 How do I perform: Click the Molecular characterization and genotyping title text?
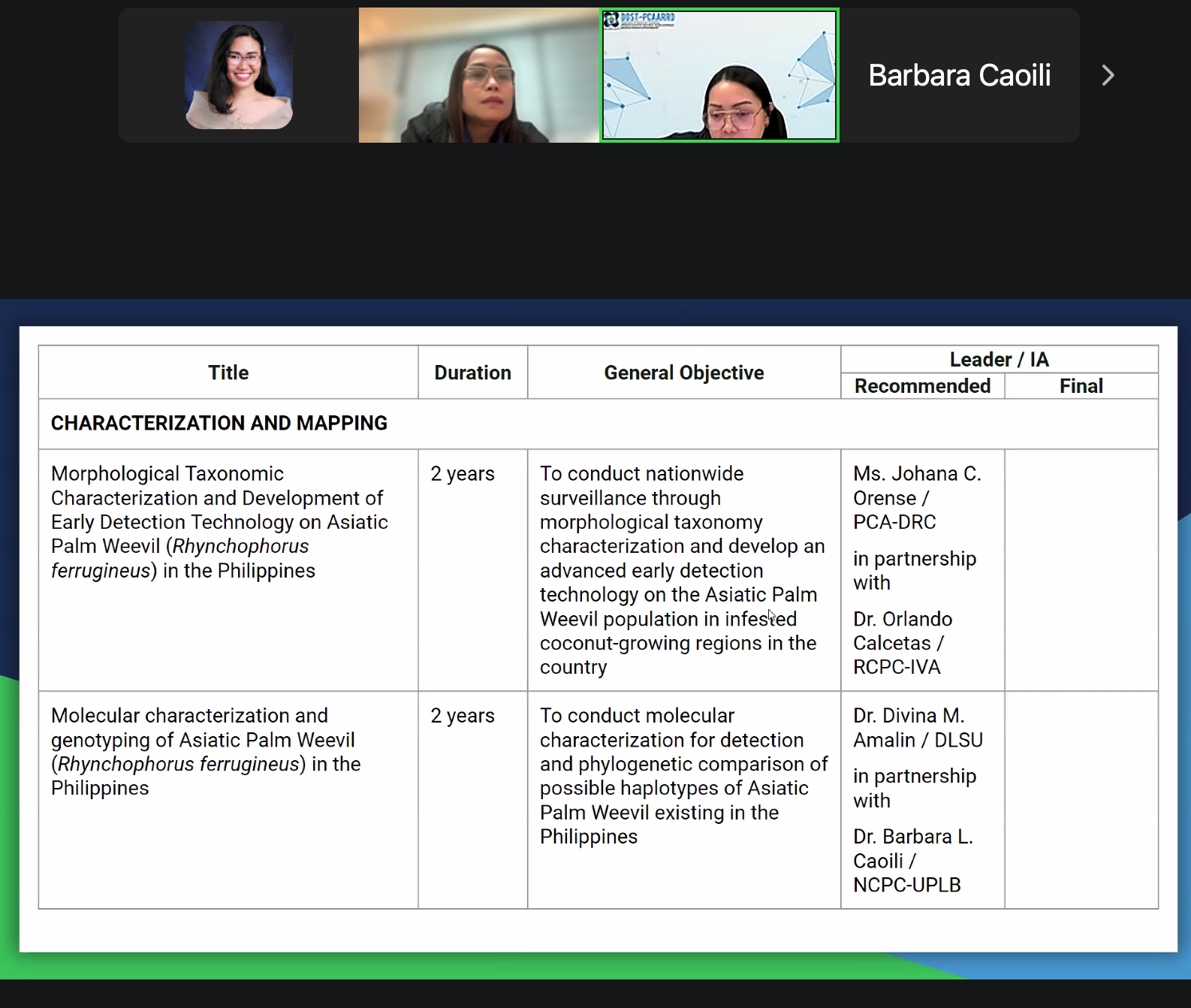205,752
